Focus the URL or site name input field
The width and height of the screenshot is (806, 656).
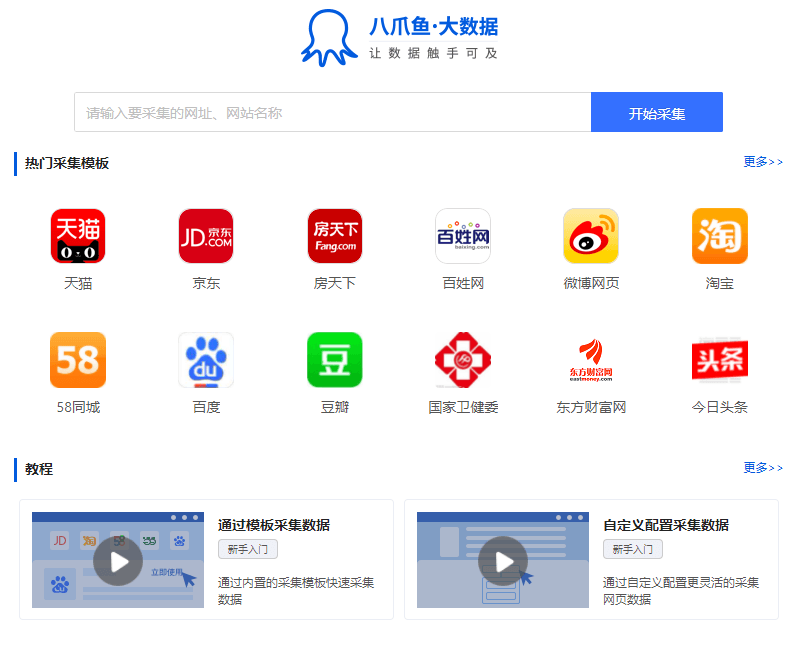click(x=333, y=112)
